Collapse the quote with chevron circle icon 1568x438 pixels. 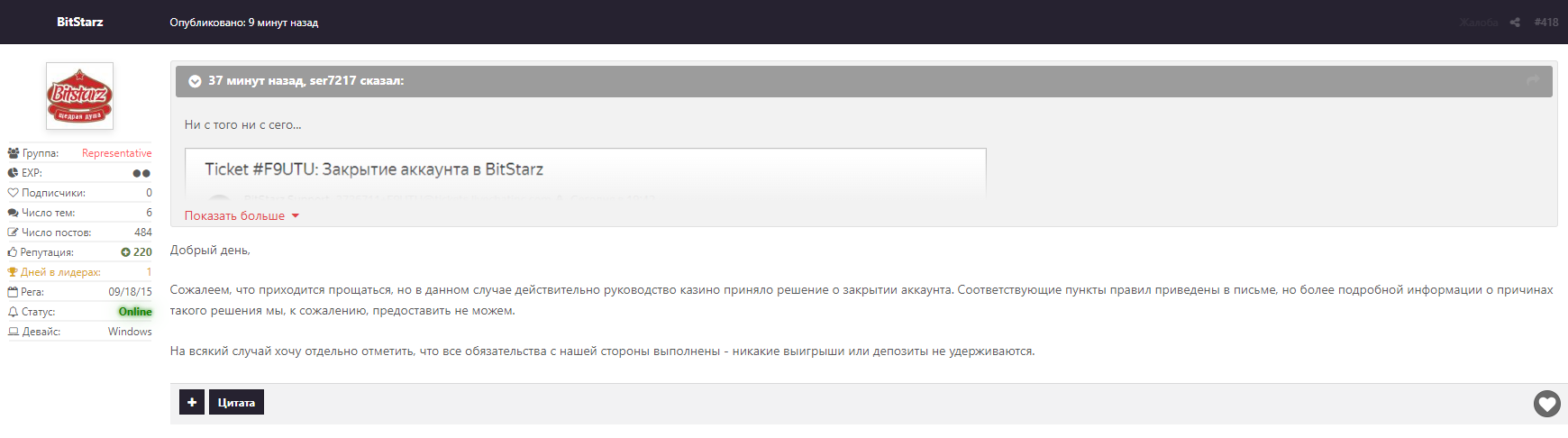tap(195, 81)
